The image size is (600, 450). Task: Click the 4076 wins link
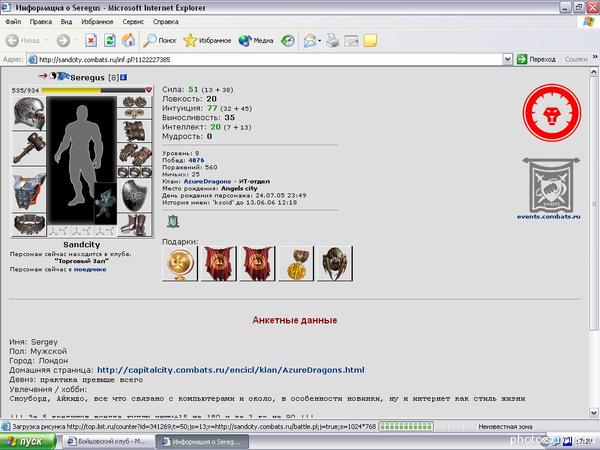(x=196, y=160)
